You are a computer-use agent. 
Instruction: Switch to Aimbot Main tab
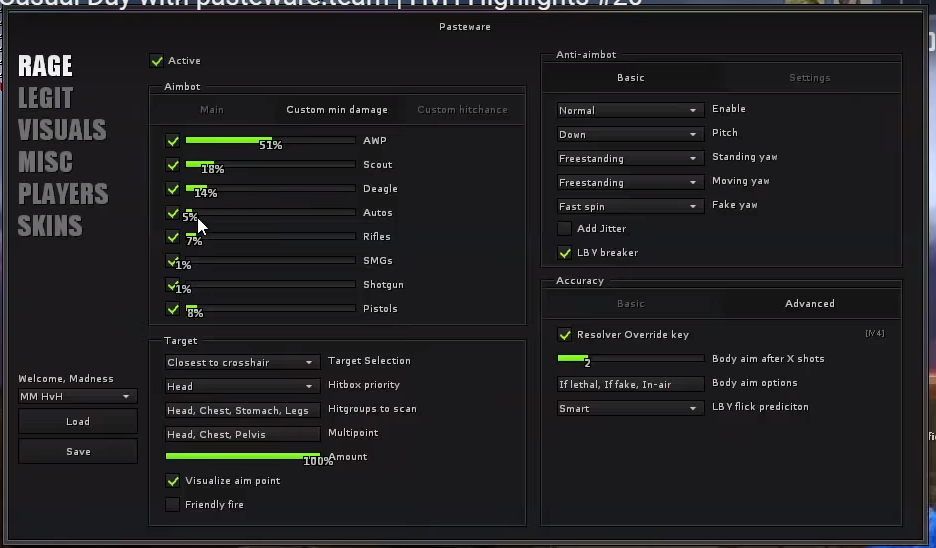[x=212, y=110]
